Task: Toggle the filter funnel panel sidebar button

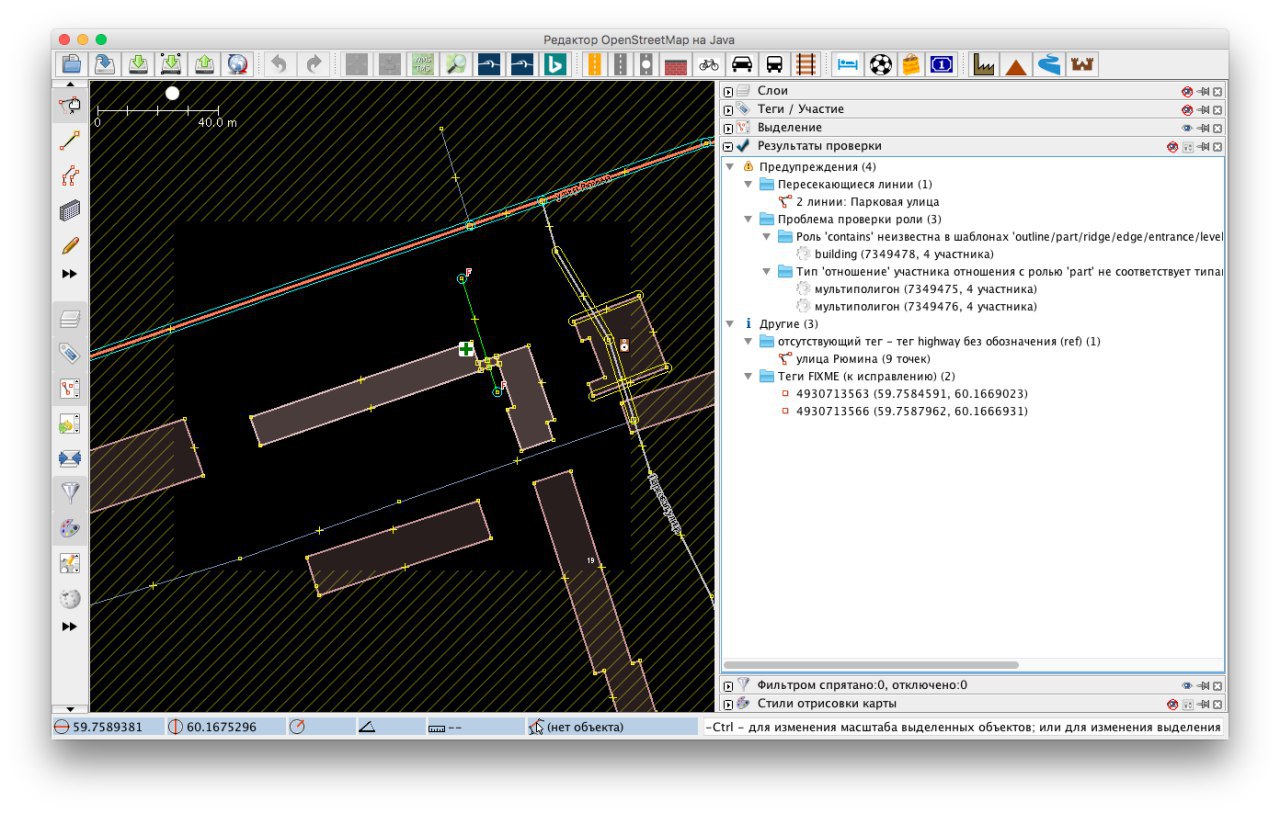Action: [70, 493]
